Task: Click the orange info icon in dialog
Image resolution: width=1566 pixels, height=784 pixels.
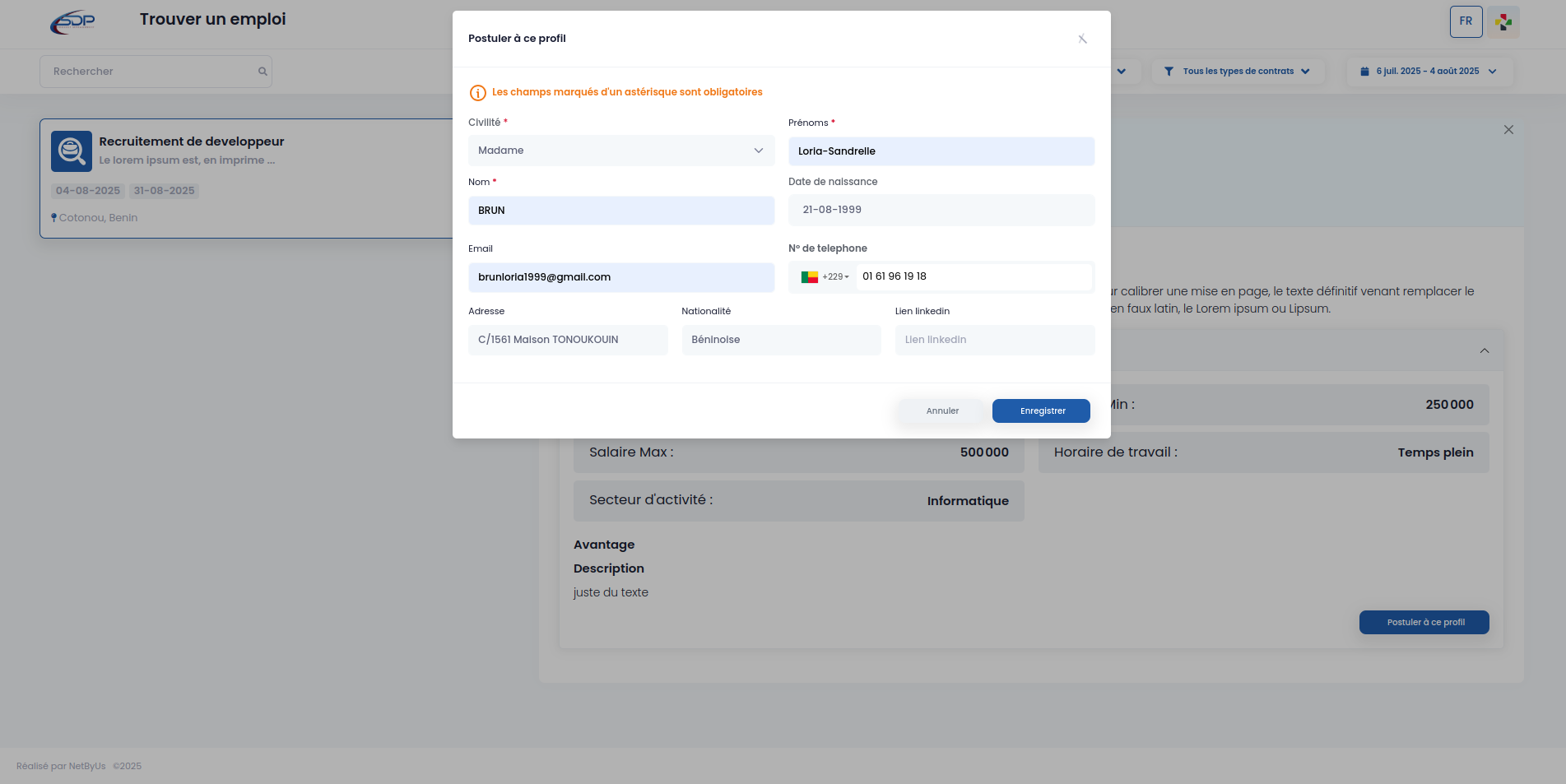Action: tap(477, 93)
